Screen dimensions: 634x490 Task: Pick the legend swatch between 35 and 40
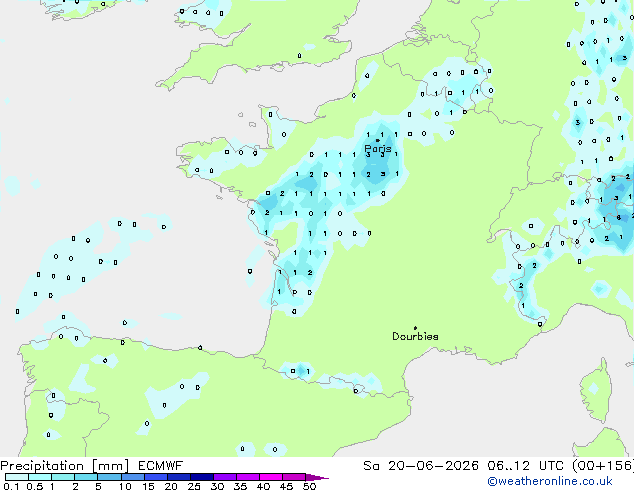248,477
